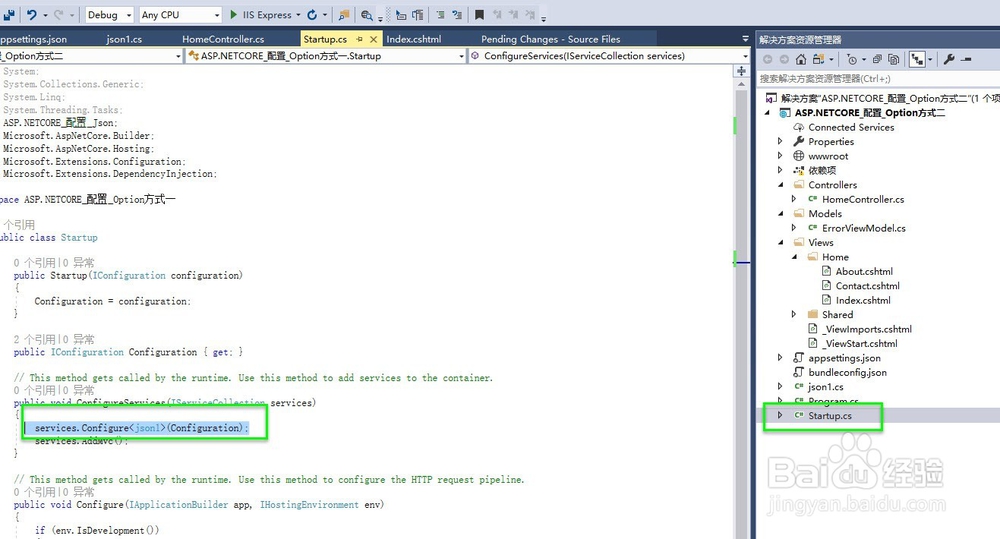Open the Debug configuration dropdown
The width and height of the screenshot is (1000, 539).
(x=128, y=15)
